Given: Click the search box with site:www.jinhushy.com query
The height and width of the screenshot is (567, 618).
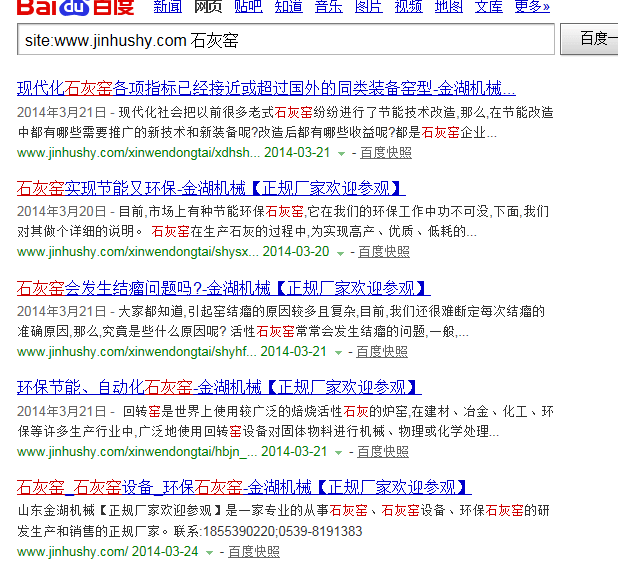Looking at the screenshot, I should coord(286,39).
